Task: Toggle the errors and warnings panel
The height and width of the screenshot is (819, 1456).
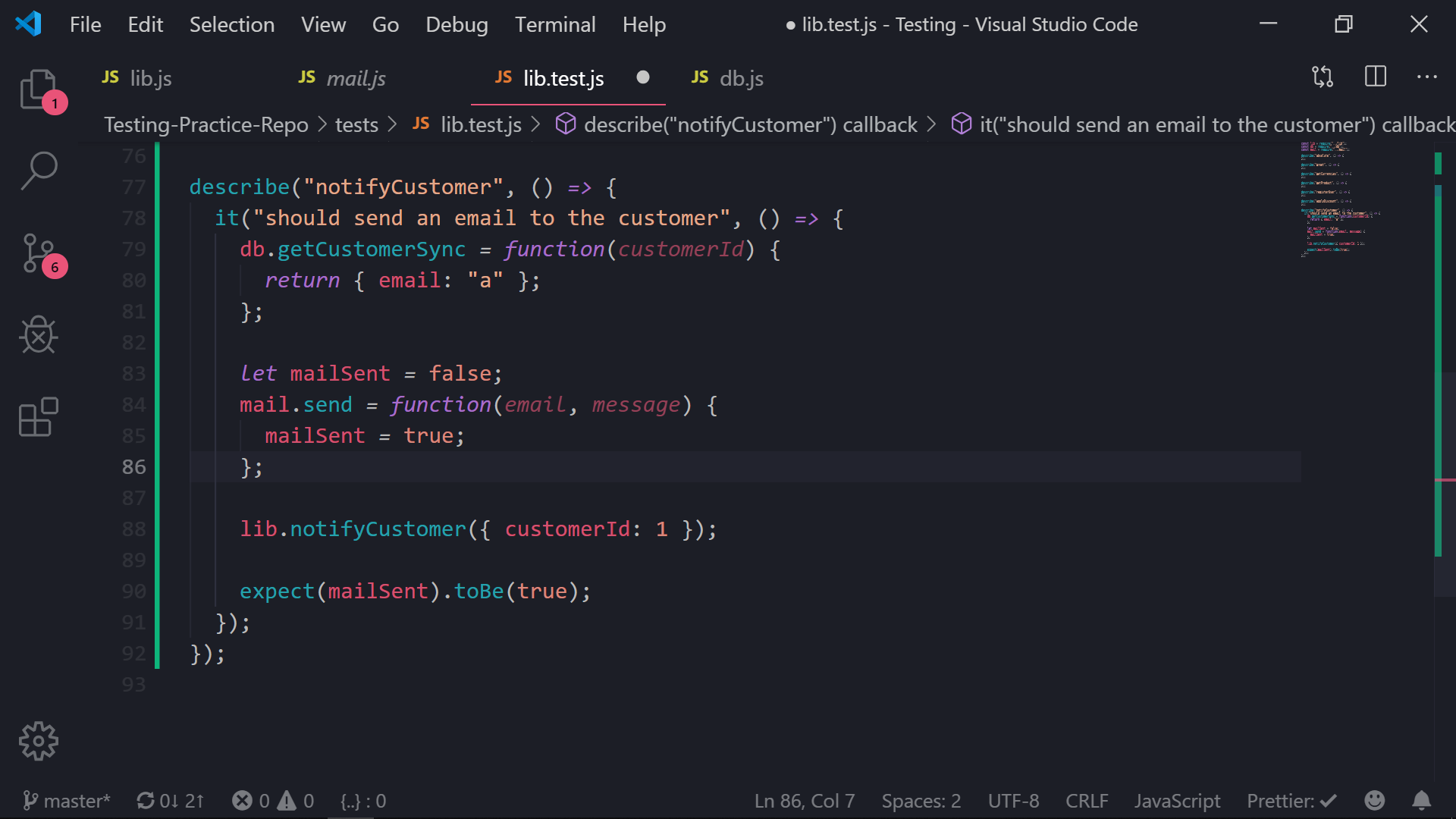Action: tap(272, 800)
